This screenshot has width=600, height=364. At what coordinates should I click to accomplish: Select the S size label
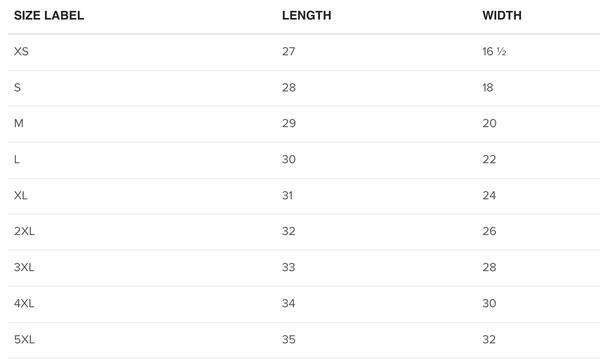[x=18, y=88]
